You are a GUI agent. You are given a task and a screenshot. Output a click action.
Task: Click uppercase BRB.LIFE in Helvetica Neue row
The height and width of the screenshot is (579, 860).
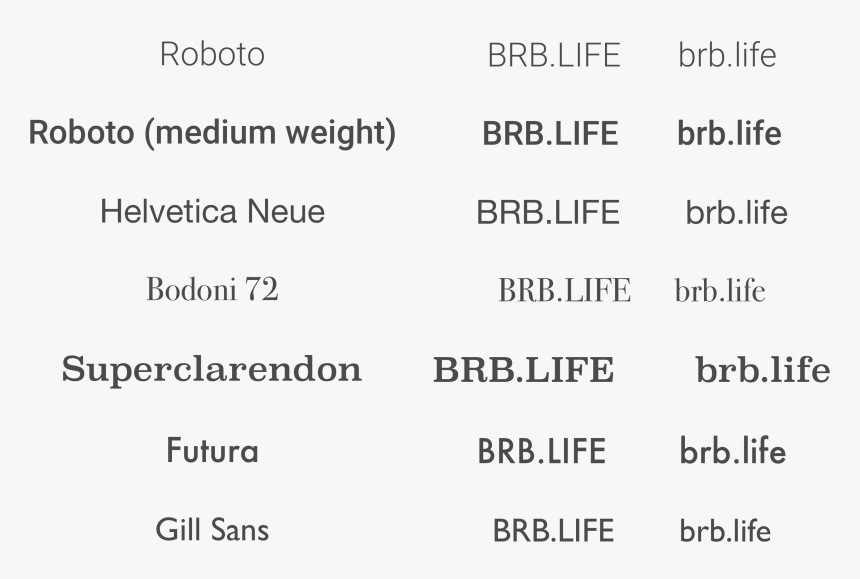coord(548,212)
